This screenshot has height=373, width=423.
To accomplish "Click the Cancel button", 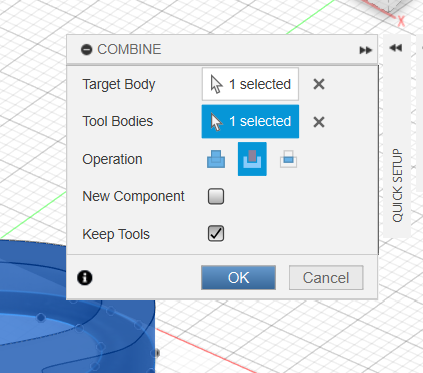I will point(326,278).
